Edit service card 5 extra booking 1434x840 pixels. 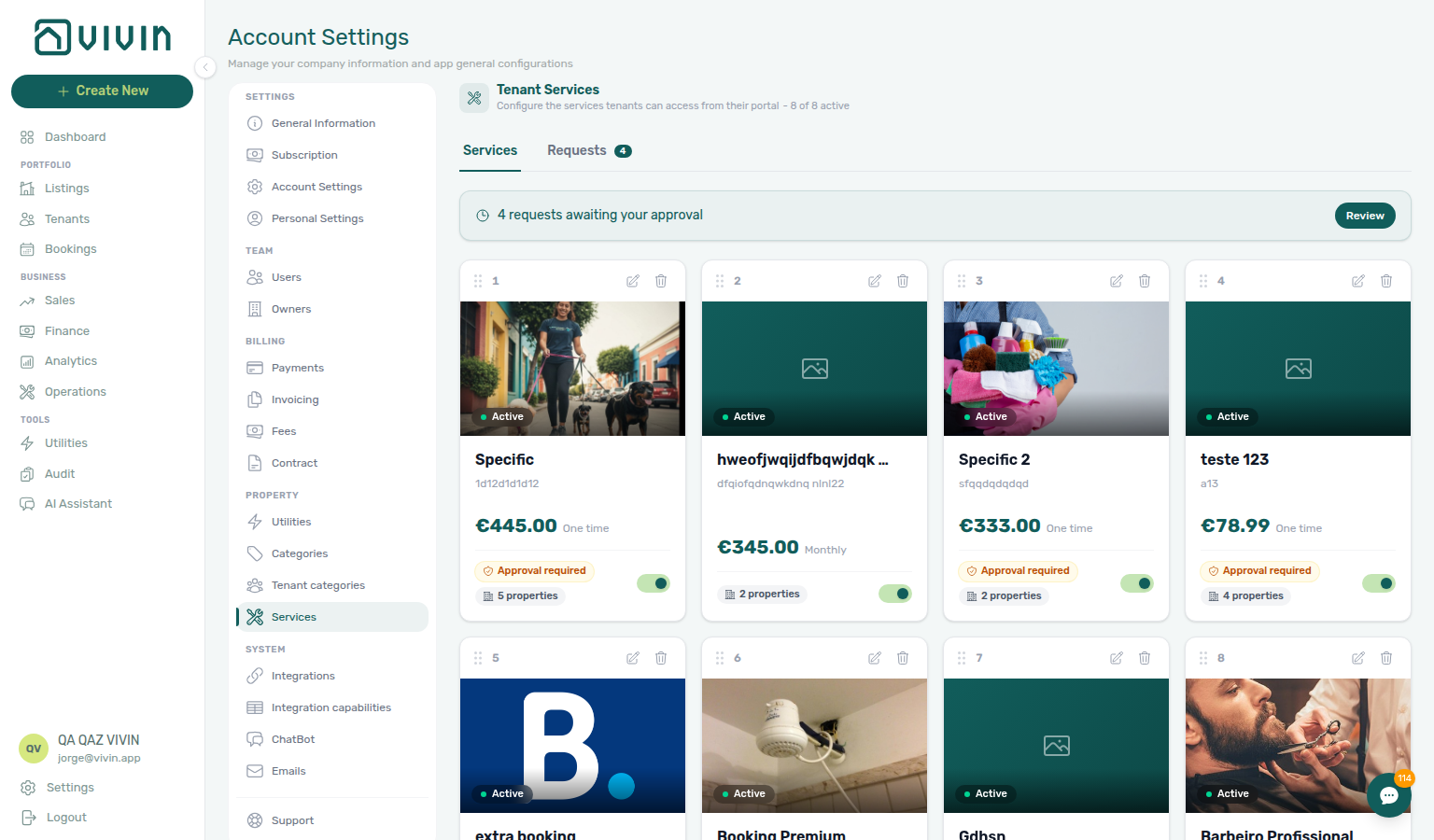(633, 658)
